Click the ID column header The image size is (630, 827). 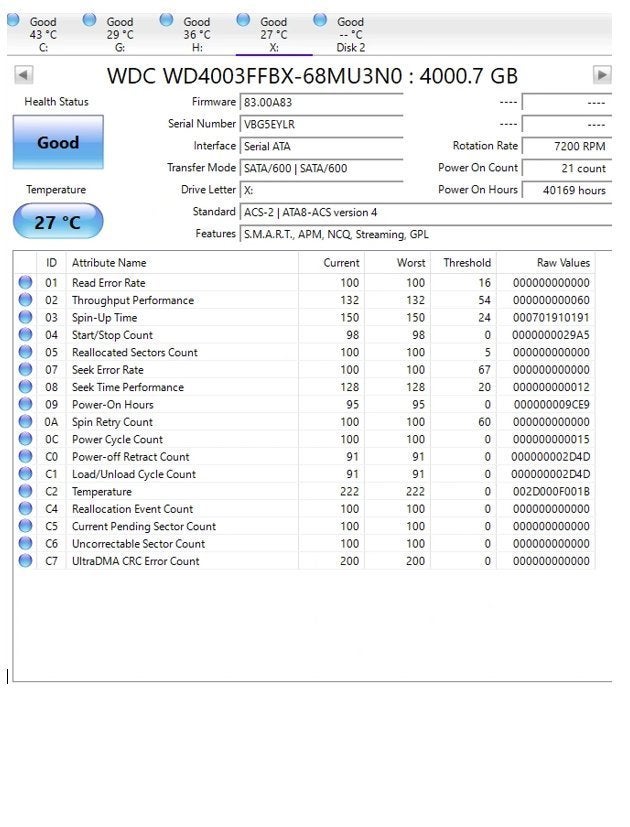pyautogui.click(x=51, y=263)
